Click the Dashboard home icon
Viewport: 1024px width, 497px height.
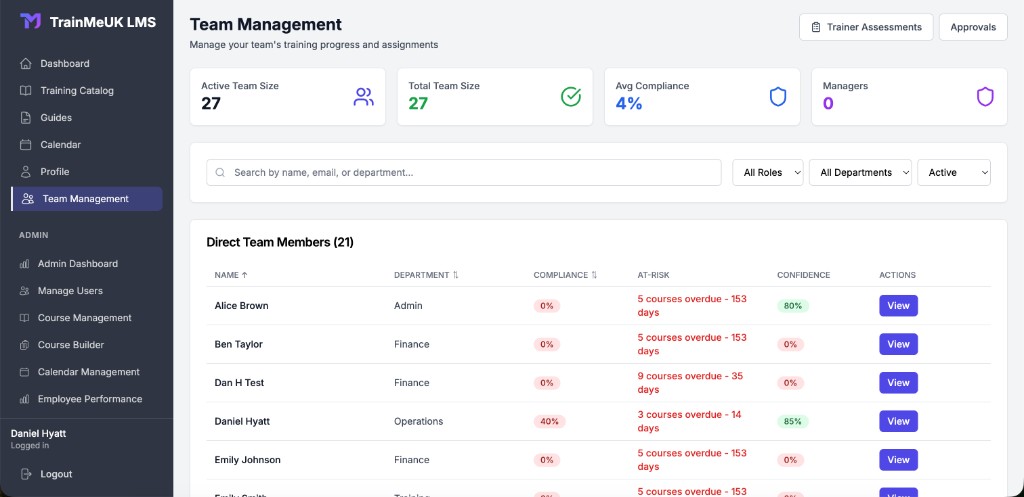(25, 63)
